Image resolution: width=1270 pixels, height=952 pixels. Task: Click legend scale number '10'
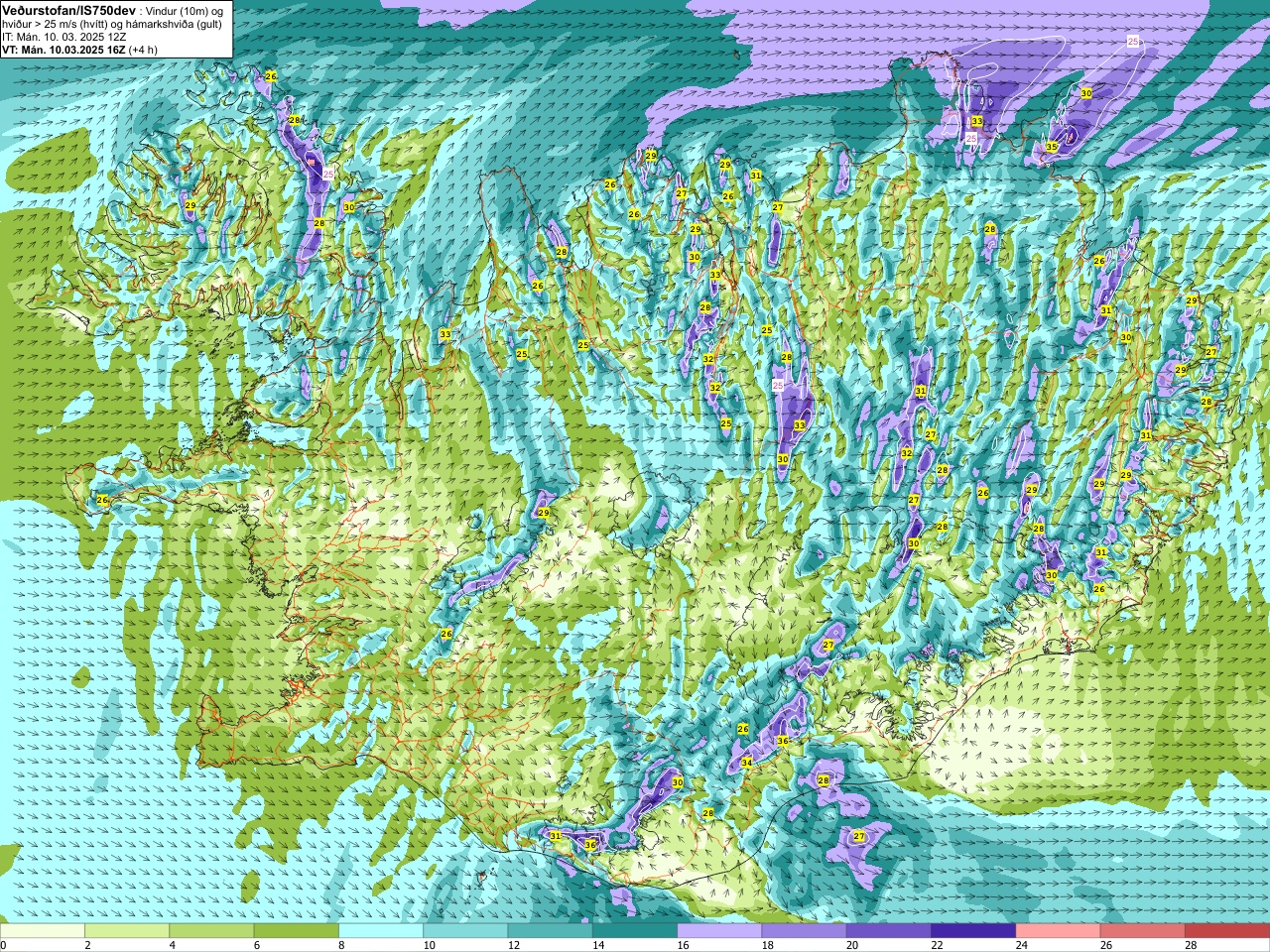coord(429,945)
